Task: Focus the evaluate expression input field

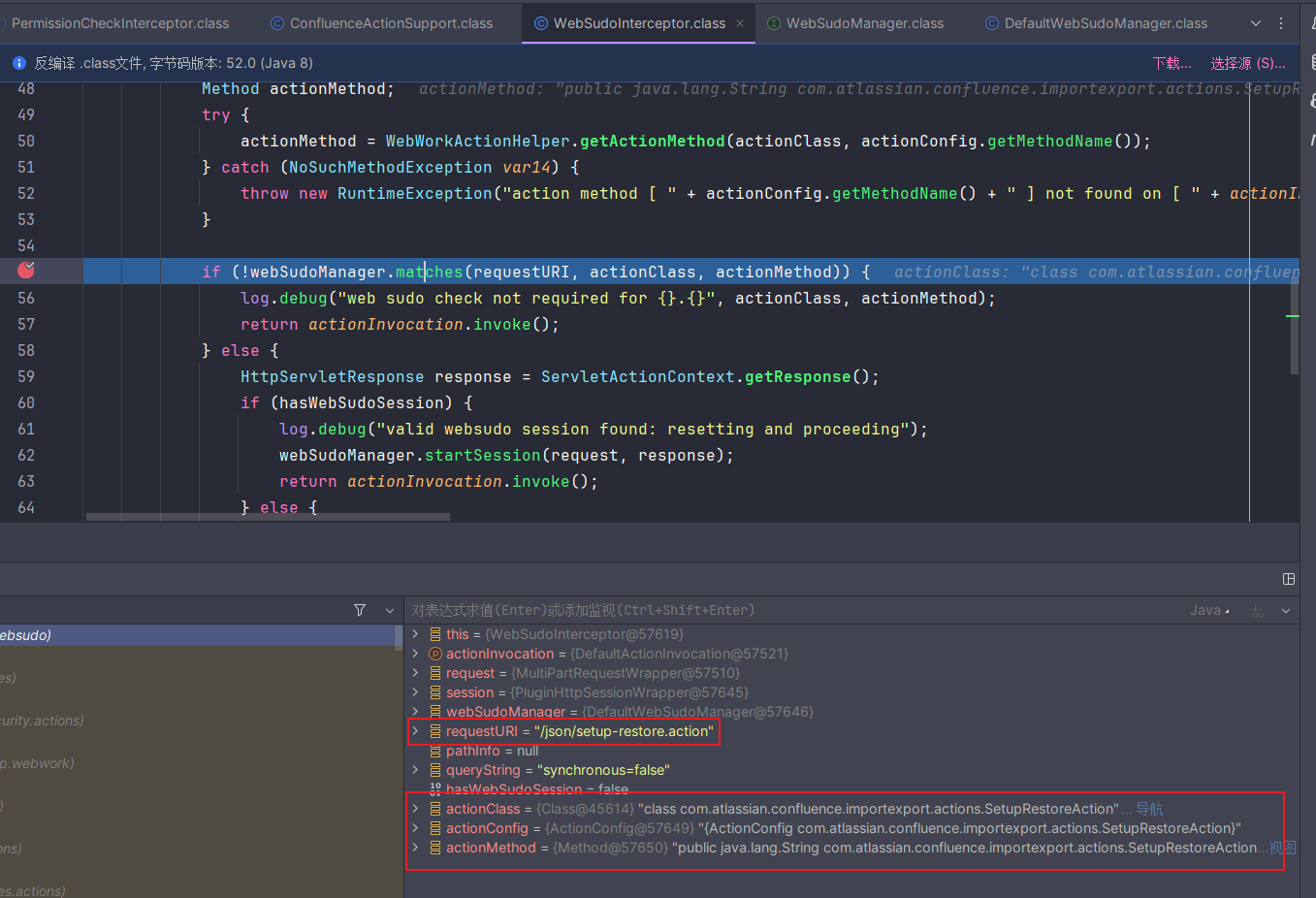Action: (x=795, y=610)
